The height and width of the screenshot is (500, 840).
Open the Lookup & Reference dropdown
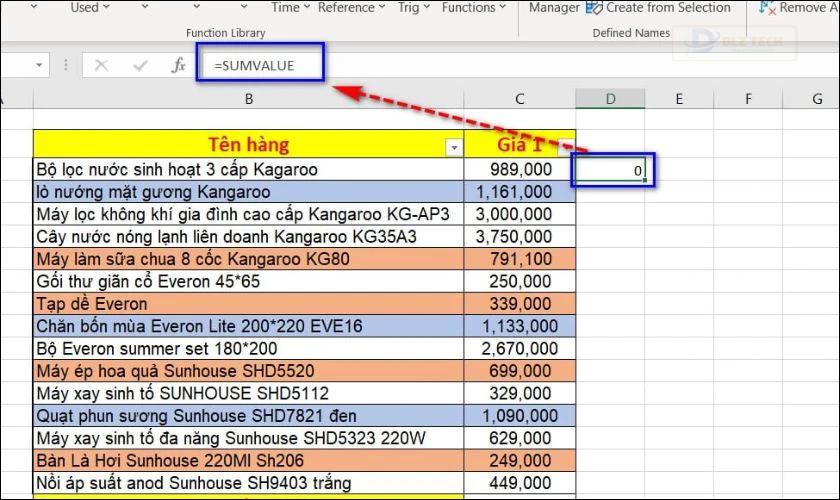tap(351, 7)
